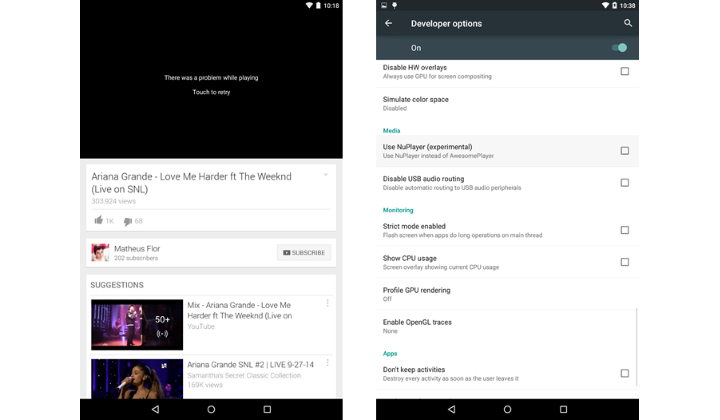The width and height of the screenshot is (720, 420).
Task: Click the Developer options scrollbar
Action: [636, 347]
